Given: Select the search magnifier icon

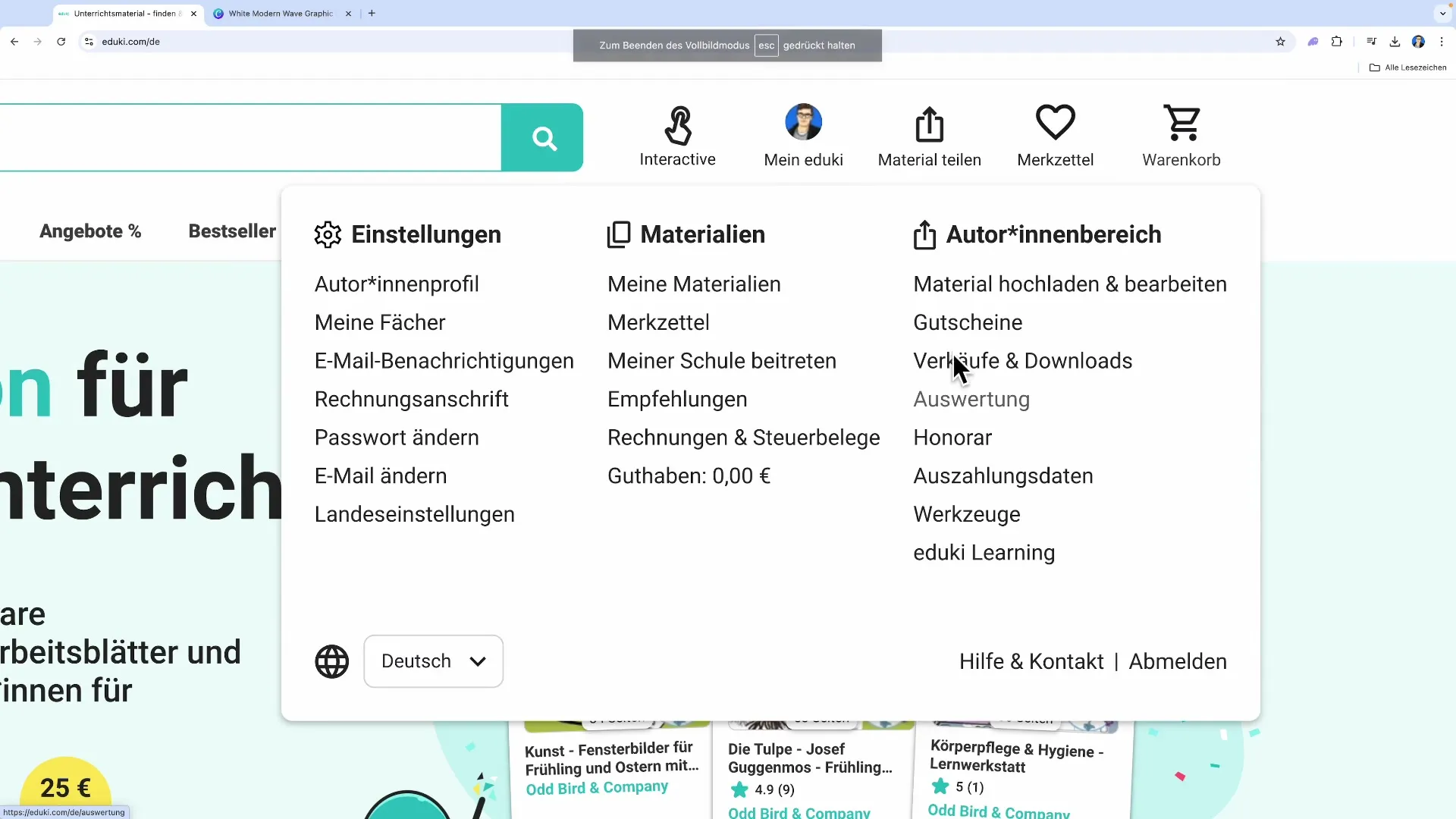Looking at the screenshot, I should (x=542, y=137).
